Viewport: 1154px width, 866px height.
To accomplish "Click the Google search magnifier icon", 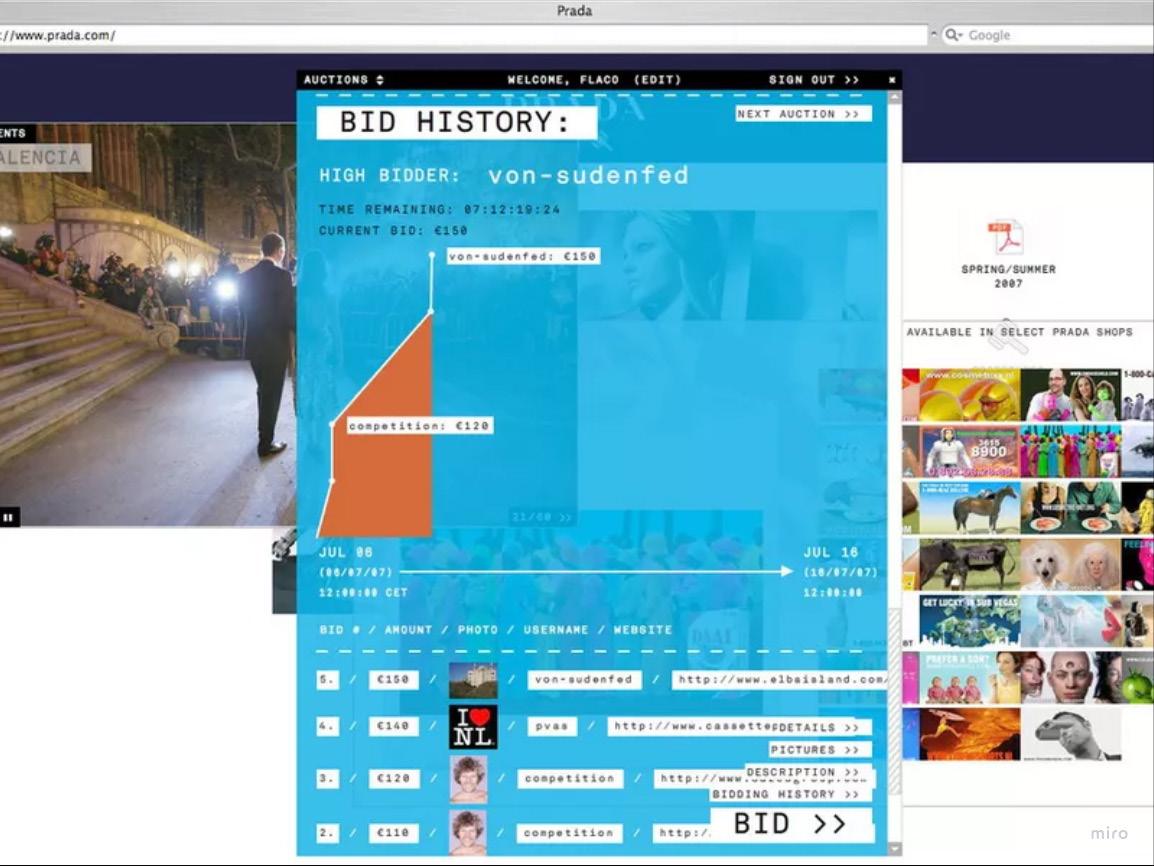I will (x=953, y=35).
